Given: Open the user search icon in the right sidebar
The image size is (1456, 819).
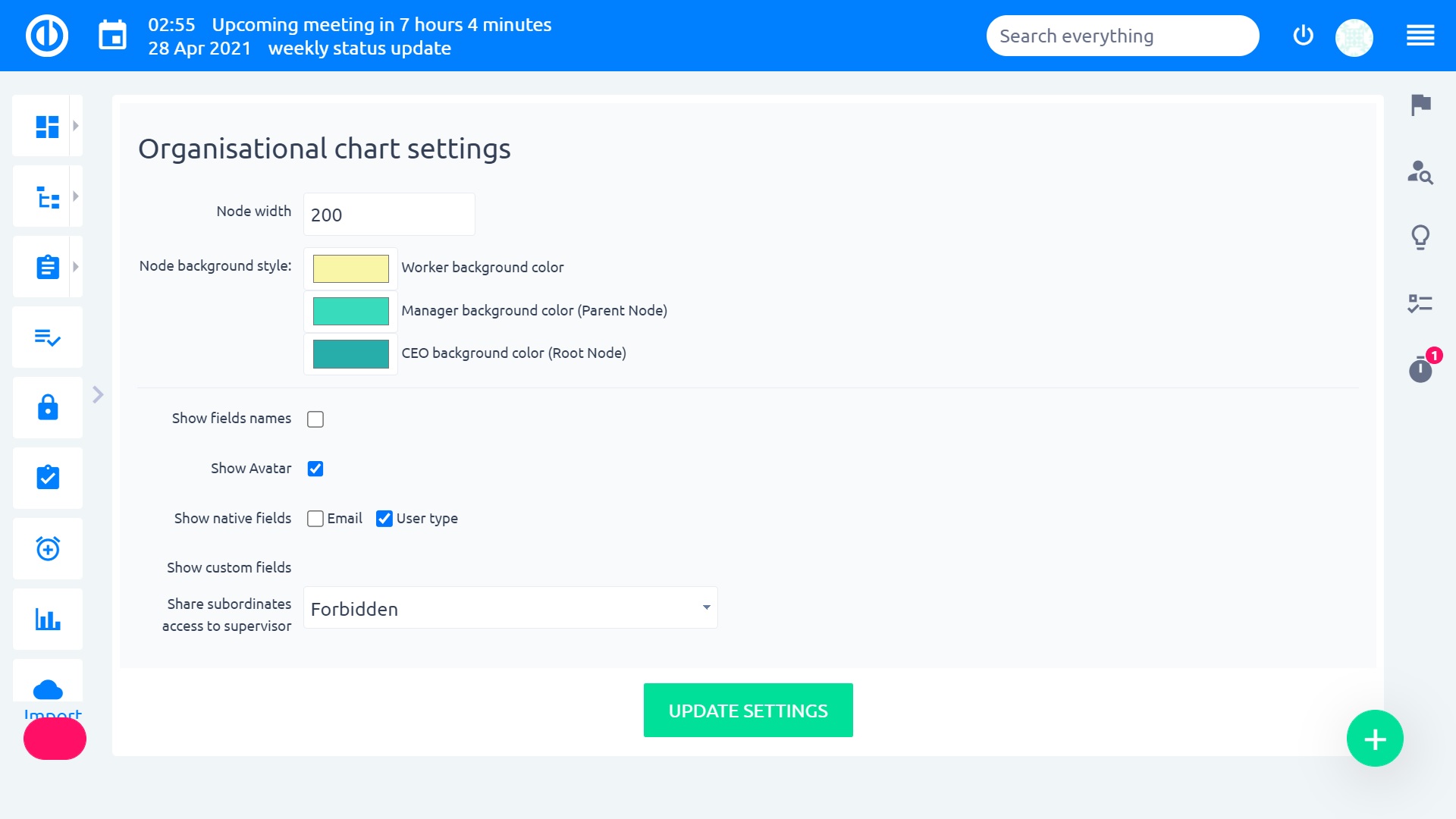Looking at the screenshot, I should point(1420,173).
